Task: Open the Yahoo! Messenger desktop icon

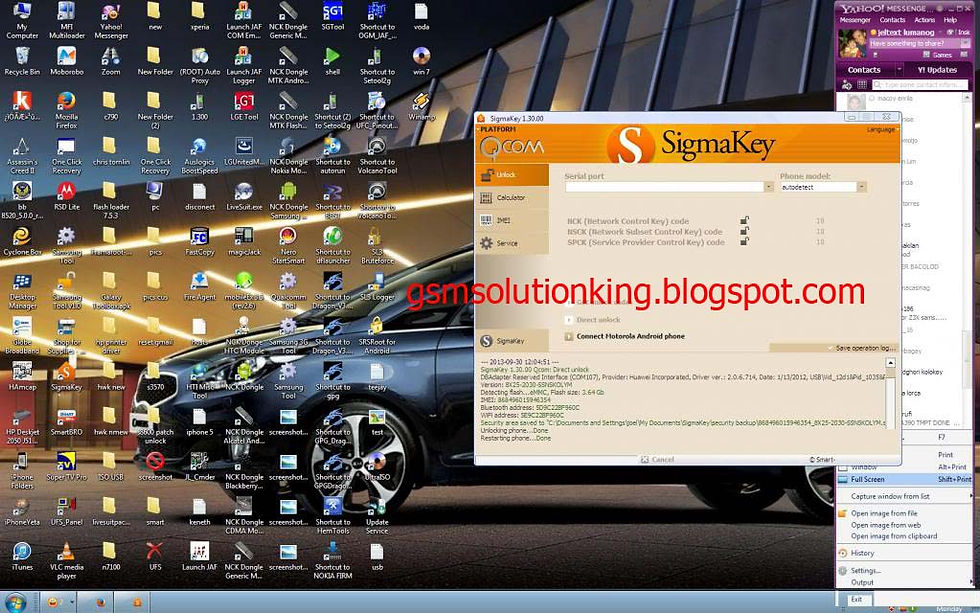Action: click(111, 21)
